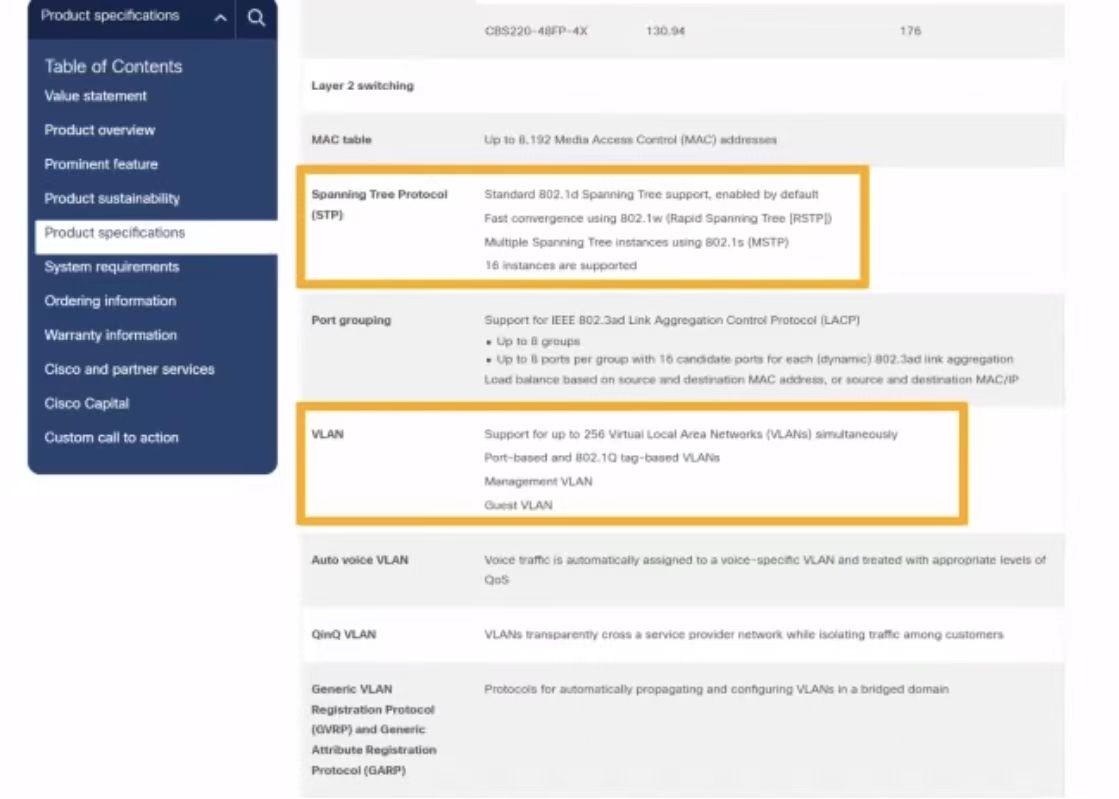Collapse the Product specifications chevron
The height and width of the screenshot is (799, 1119).
[x=221, y=18]
